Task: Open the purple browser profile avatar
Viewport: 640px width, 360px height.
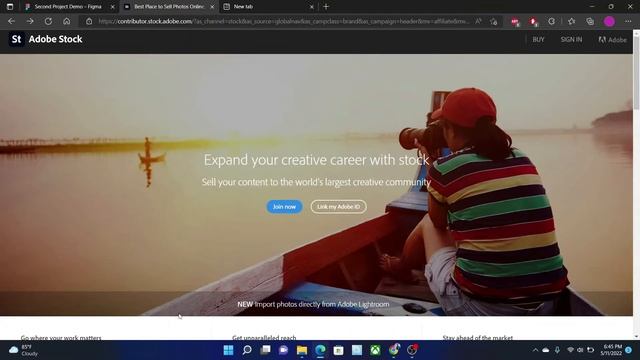Action: 609,21
